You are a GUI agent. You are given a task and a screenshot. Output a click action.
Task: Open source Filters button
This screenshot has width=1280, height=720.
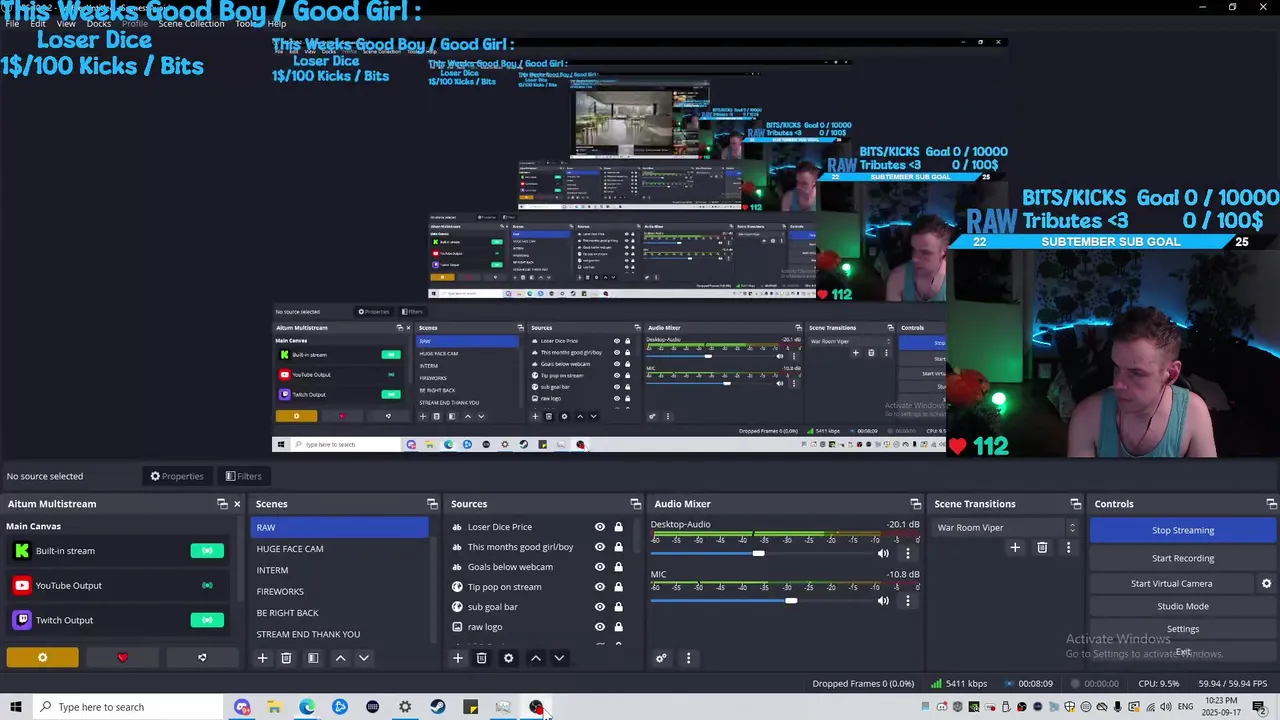click(243, 476)
